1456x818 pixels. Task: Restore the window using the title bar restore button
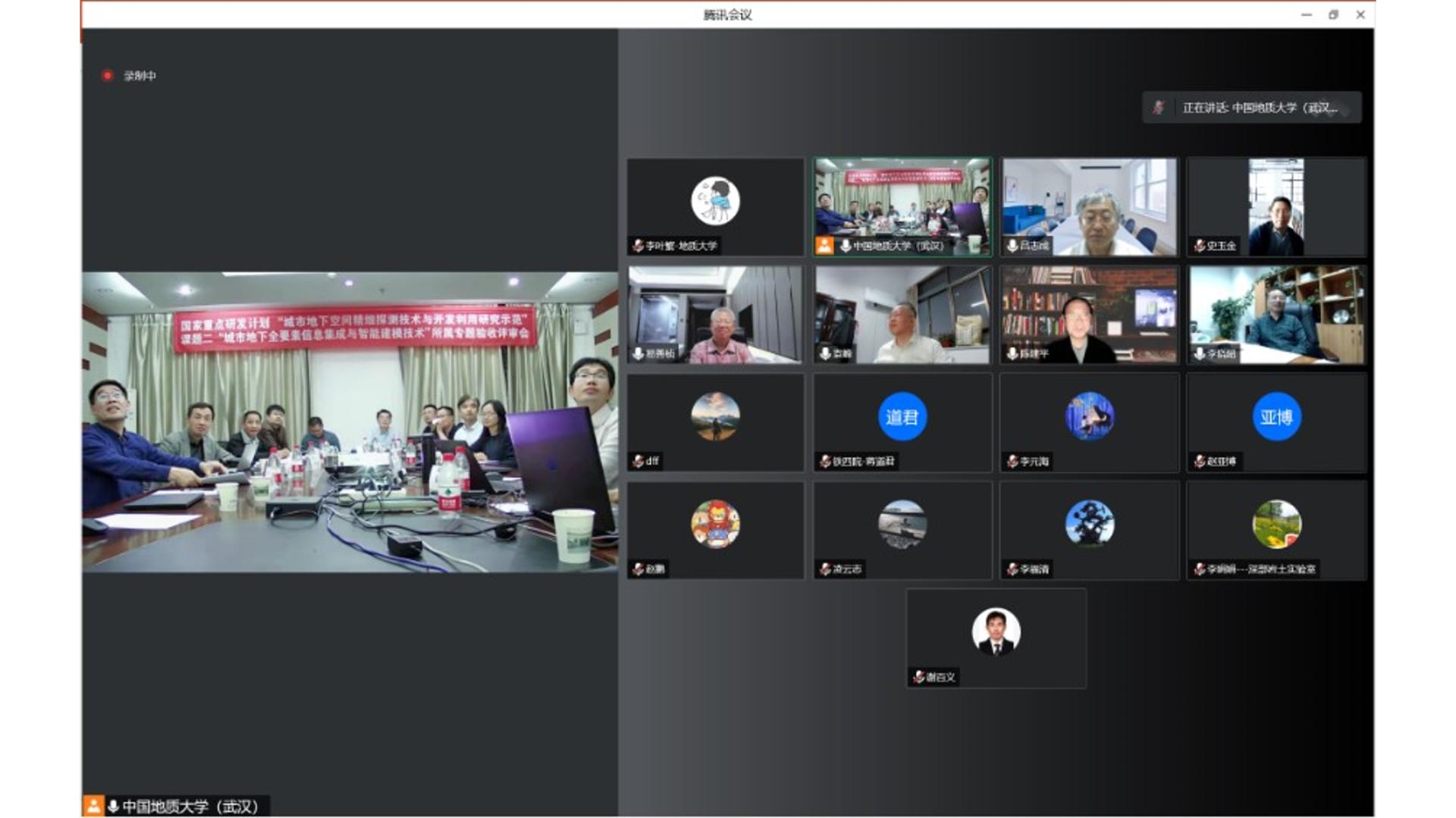pos(1333,14)
